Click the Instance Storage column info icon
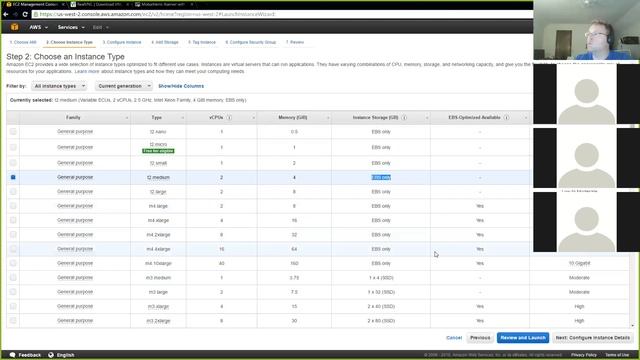 click(404, 118)
